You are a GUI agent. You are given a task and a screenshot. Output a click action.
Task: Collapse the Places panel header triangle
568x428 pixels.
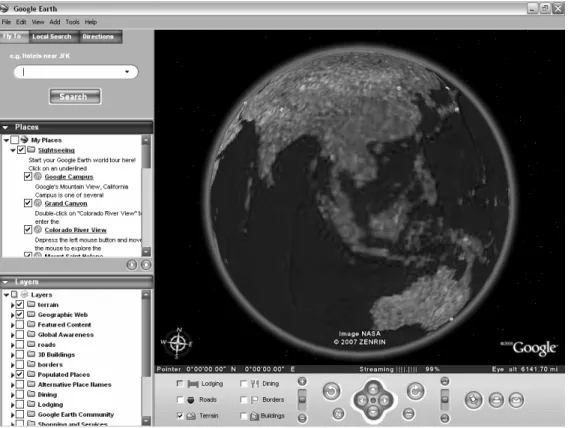click(x=5, y=127)
